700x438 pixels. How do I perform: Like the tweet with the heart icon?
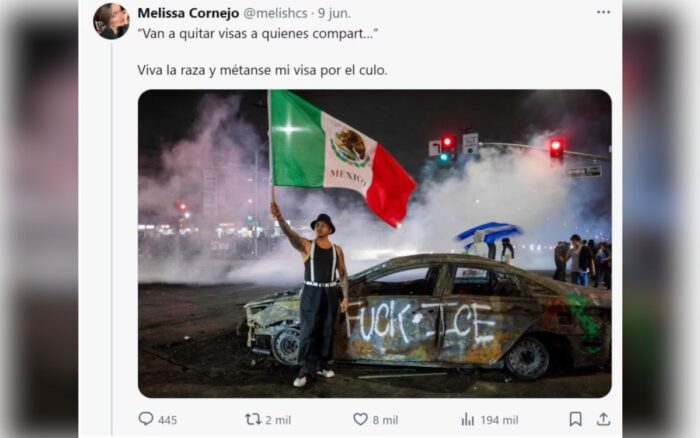tap(360, 419)
